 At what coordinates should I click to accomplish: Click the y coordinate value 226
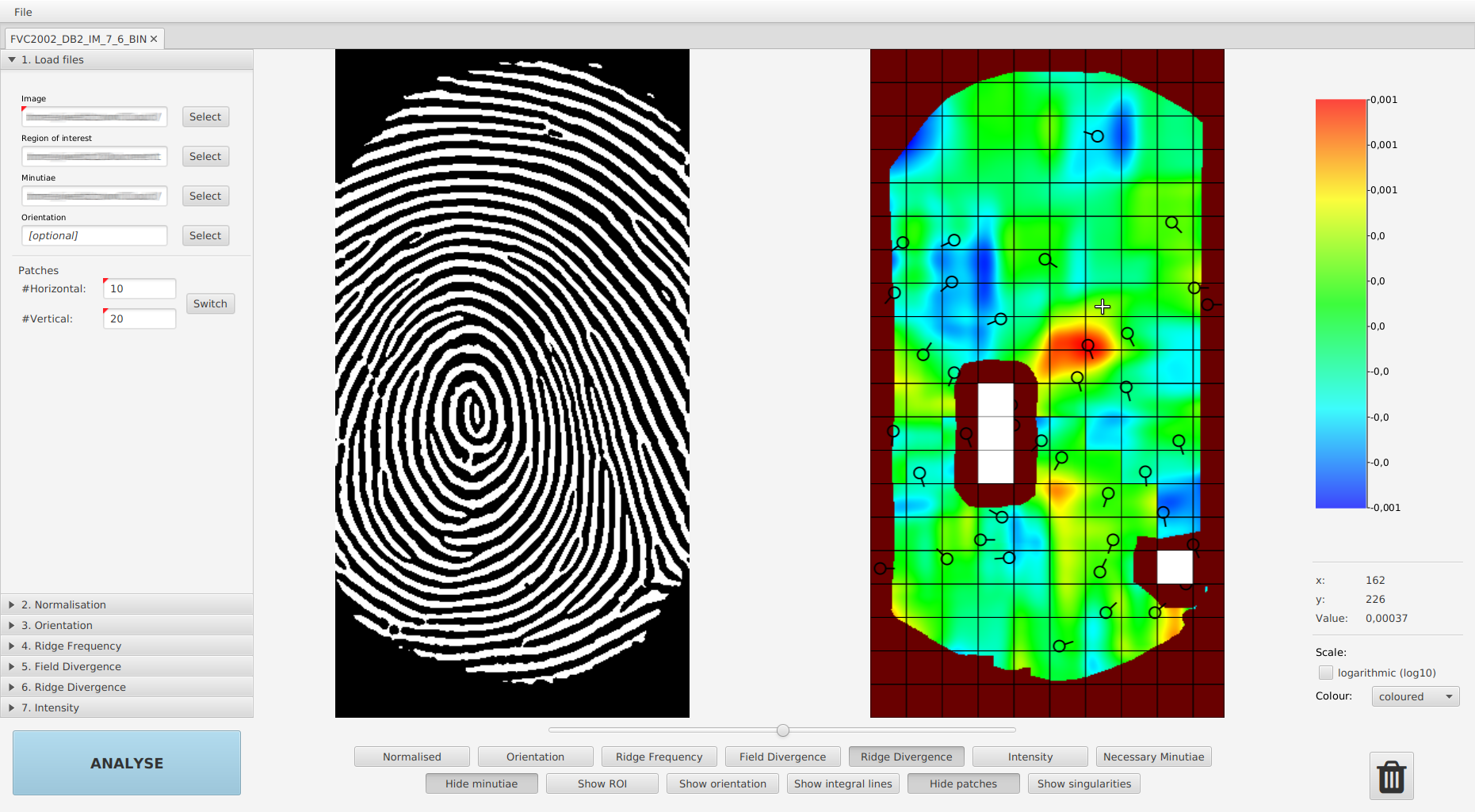(x=1375, y=599)
